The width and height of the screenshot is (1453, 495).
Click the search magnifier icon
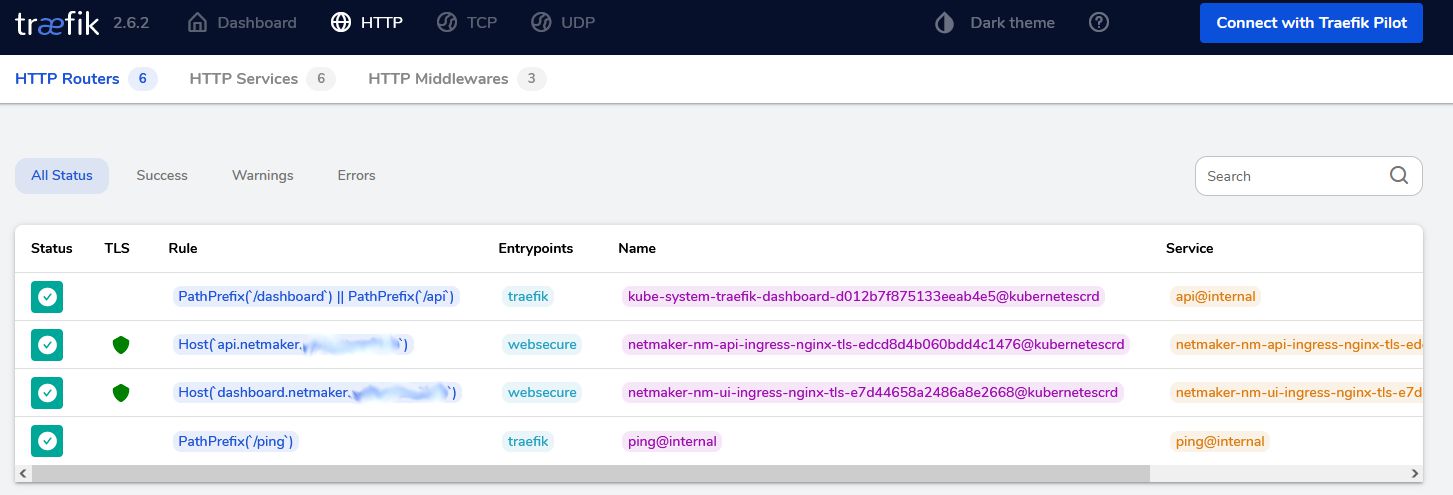pyautogui.click(x=1399, y=175)
